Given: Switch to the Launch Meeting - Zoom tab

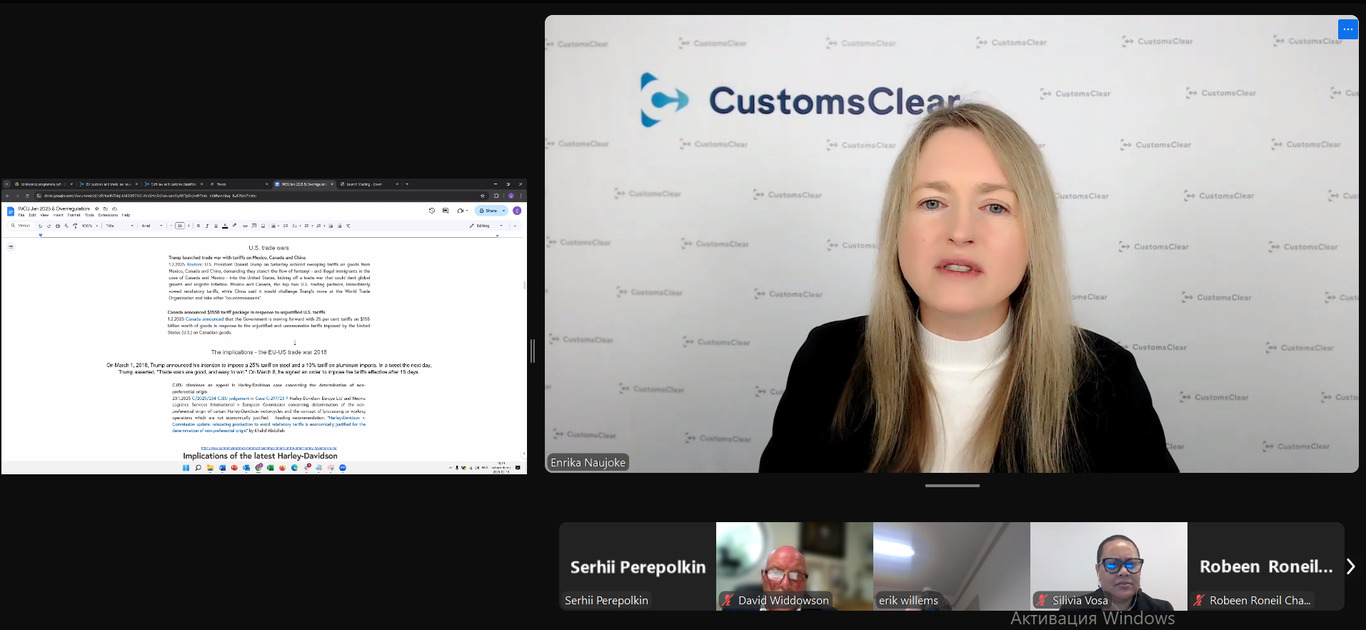Looking at the screenshot, I should pyautogui.click(x=370, y=184).
